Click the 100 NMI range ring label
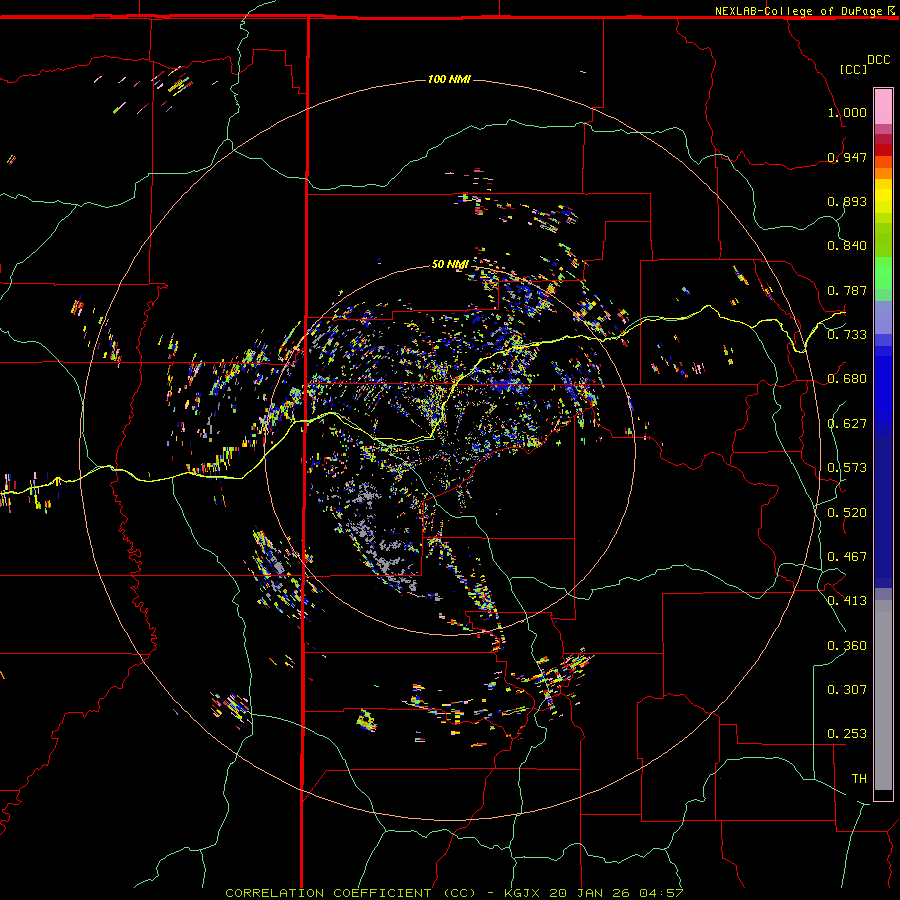Viewport: 900px width, 900px height. click(449, 79)
